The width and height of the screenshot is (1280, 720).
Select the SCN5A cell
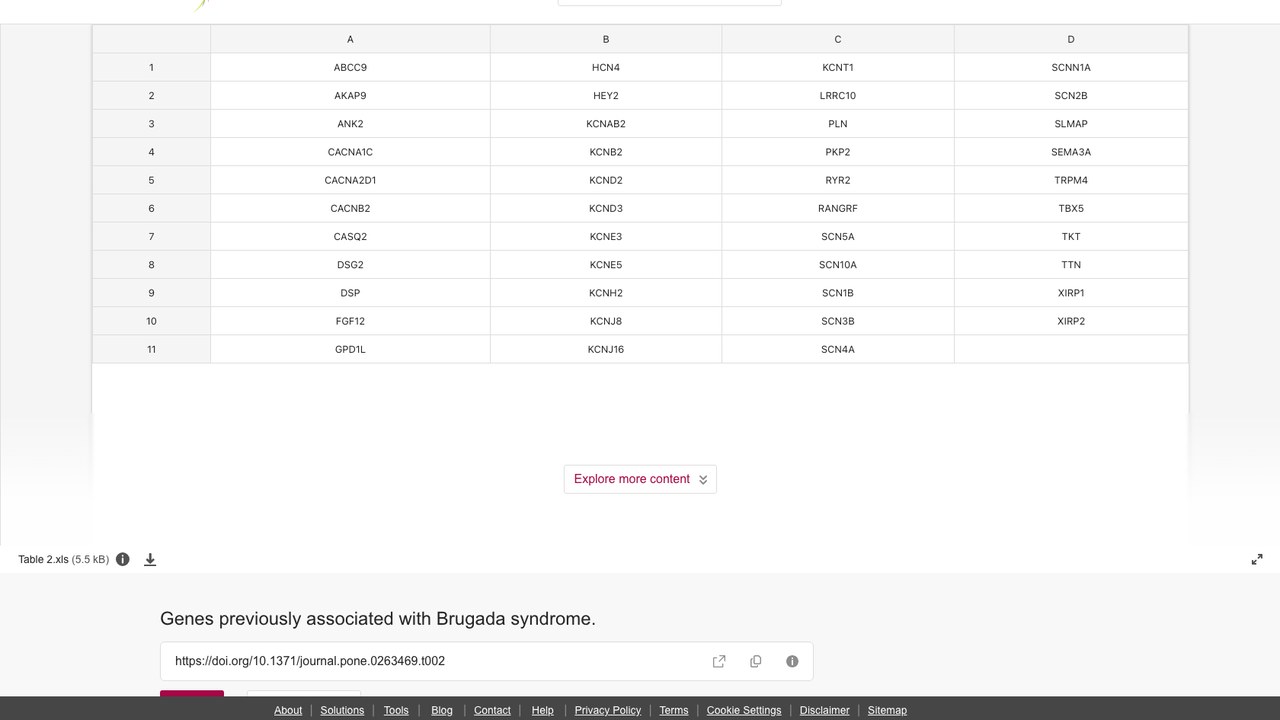[x=838, y=237]
